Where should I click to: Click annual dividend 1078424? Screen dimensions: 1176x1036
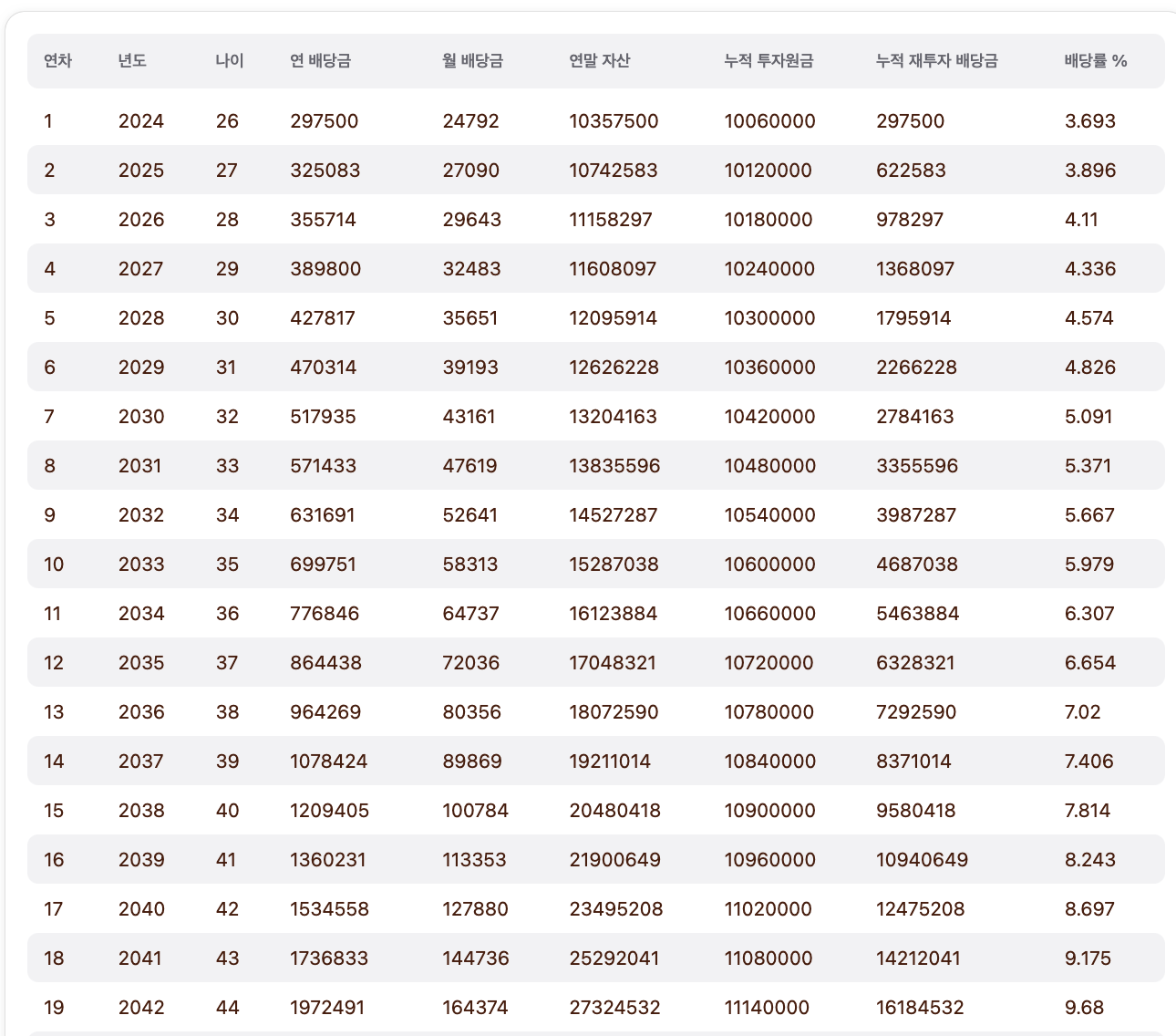[329, 761]
